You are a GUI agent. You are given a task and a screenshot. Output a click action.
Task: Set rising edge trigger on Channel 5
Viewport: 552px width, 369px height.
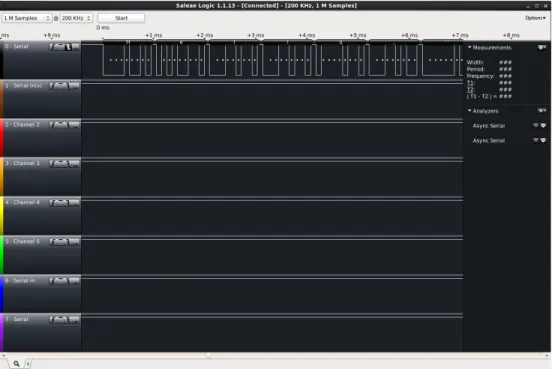coord(52,242)
